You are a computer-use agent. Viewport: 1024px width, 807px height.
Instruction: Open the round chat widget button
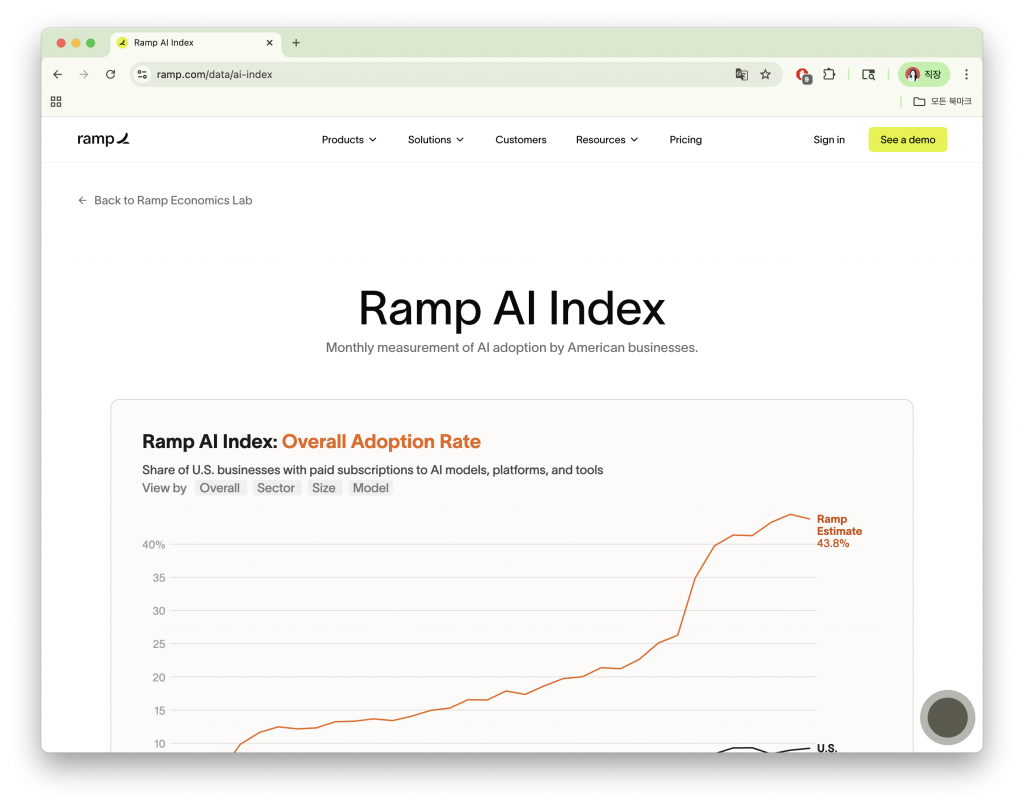point(947,717)
